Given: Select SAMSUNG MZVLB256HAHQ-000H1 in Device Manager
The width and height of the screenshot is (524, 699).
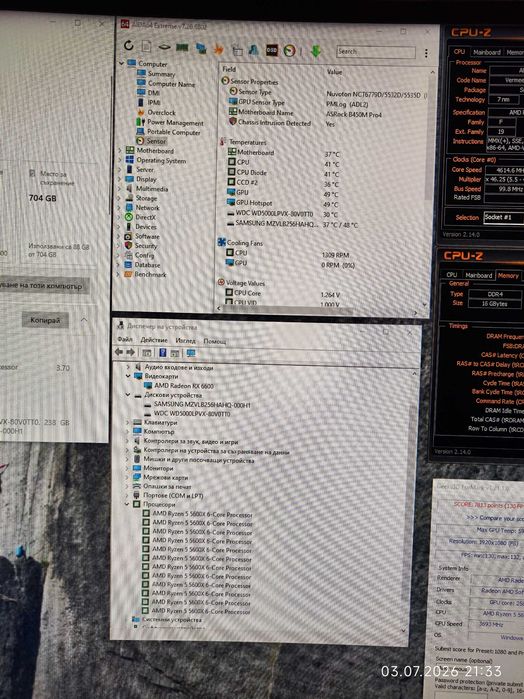Looking at the screenshot, I should 197,405.
